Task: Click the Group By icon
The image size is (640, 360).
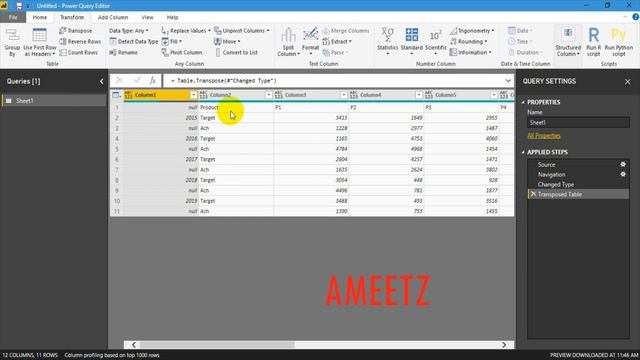Action: point(12,42)
